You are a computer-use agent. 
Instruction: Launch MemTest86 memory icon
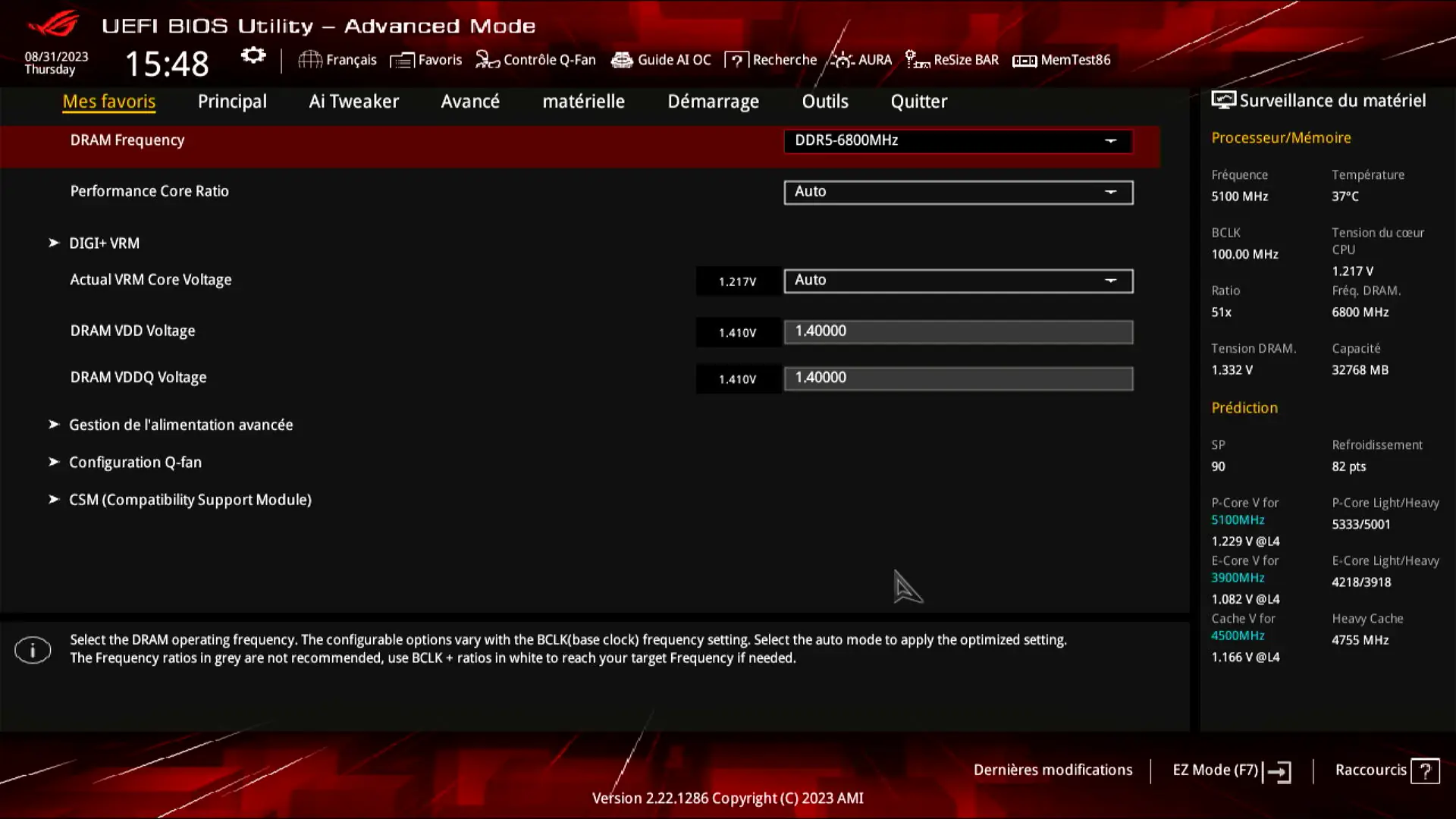tap(1025, 61)
